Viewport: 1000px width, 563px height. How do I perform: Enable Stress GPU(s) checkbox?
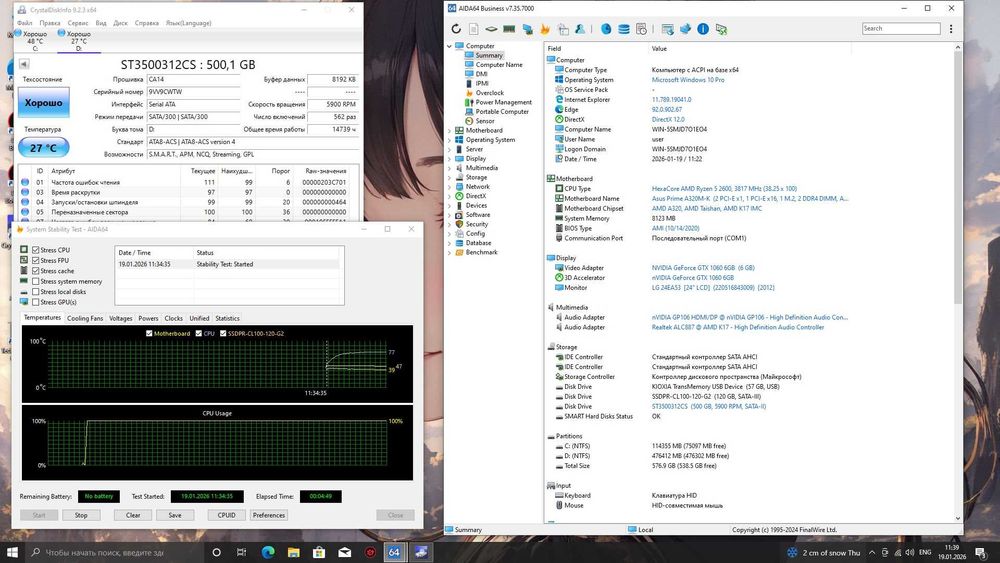(x=36, y=302)
